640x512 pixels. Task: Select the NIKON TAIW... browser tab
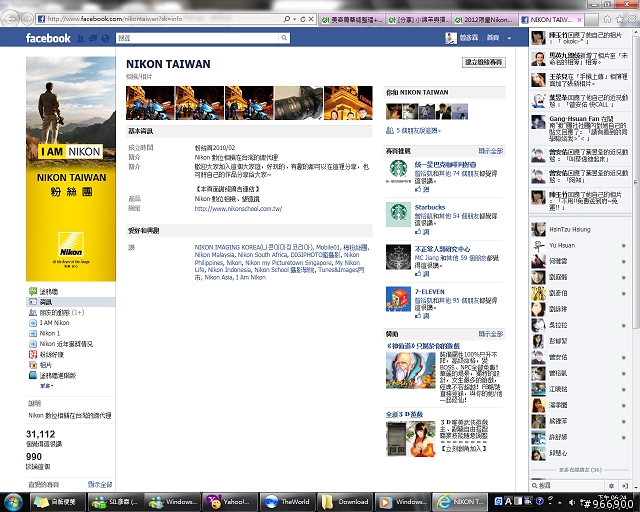551,20
